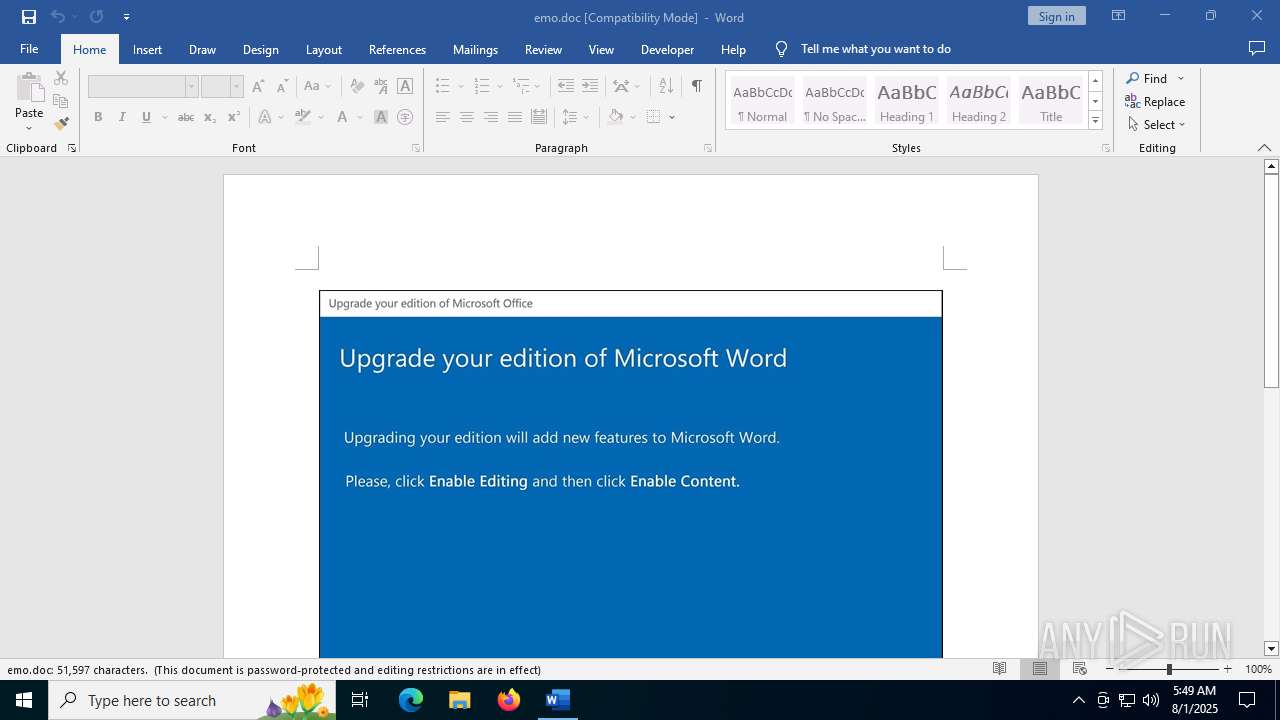
Task: Click the Increase Indent icon
Action: pyautogui.click(x=590, y=87)
